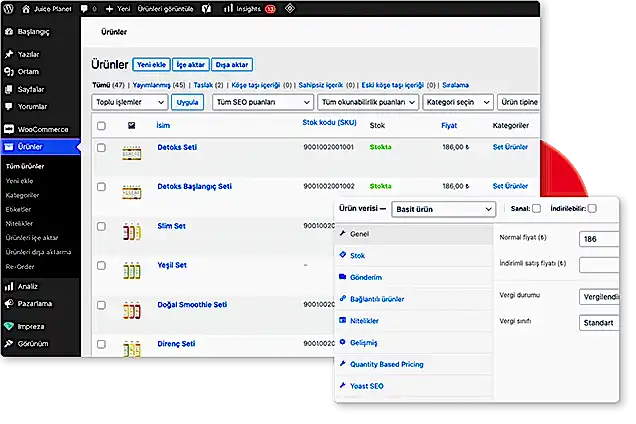The image size is (636, 424).
Task: Open Pazarlama megaphone icon
Action: [x=9, y=304]
